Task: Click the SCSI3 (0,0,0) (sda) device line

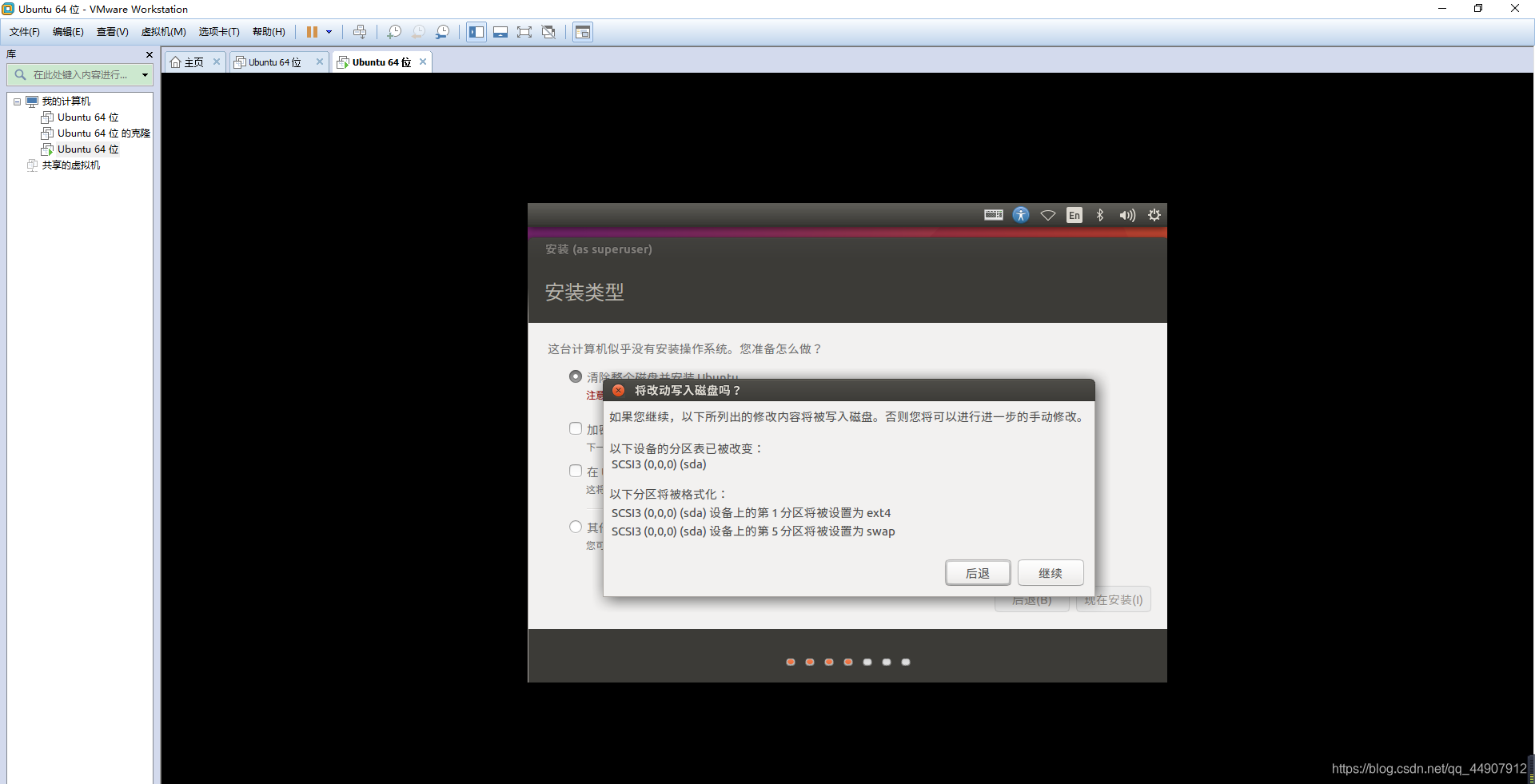Action: (659, 464)
